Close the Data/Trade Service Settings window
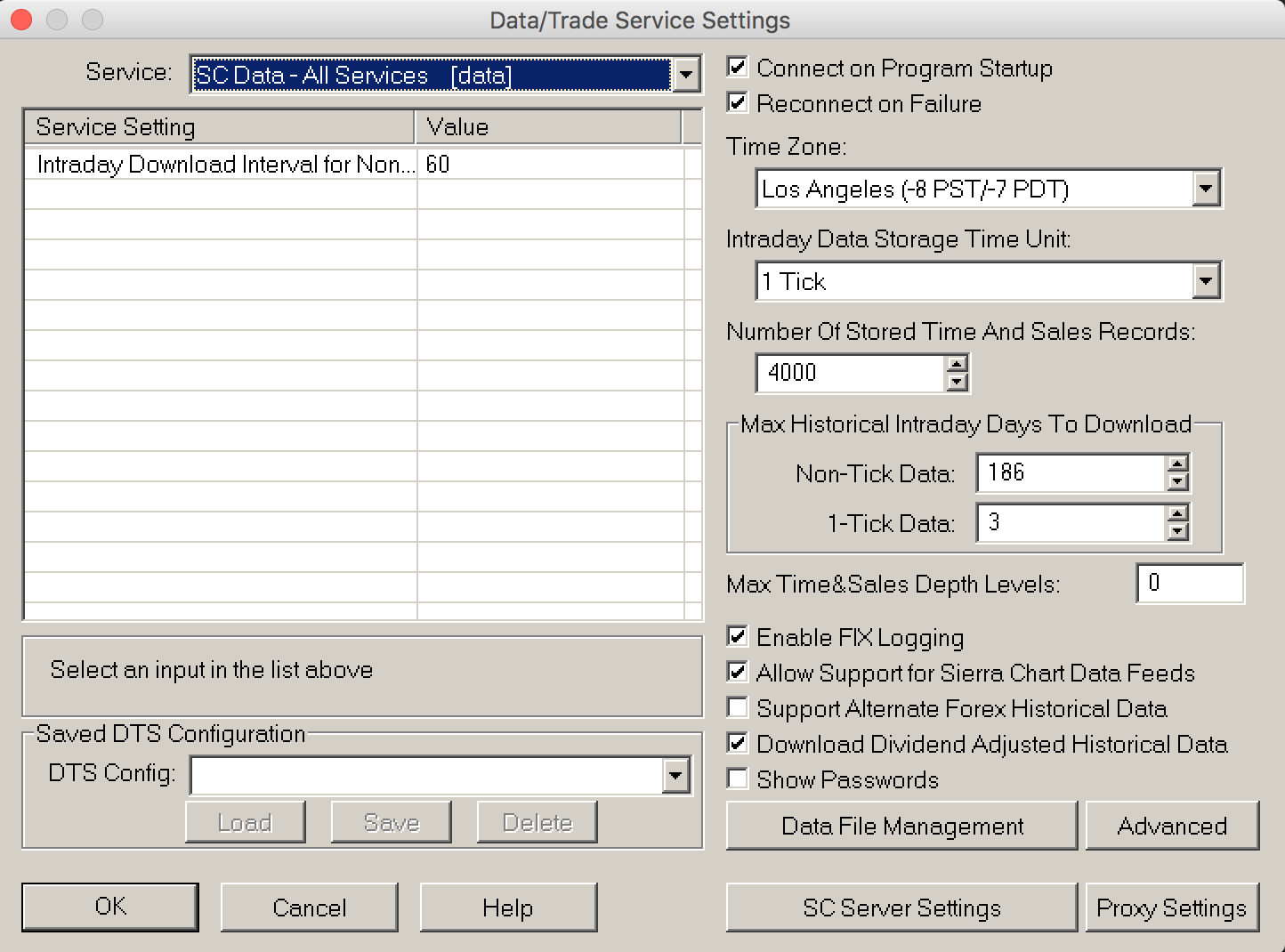The width and height of the screenshot is (1285, 952). pyautogui.click(x=21, y=20)
